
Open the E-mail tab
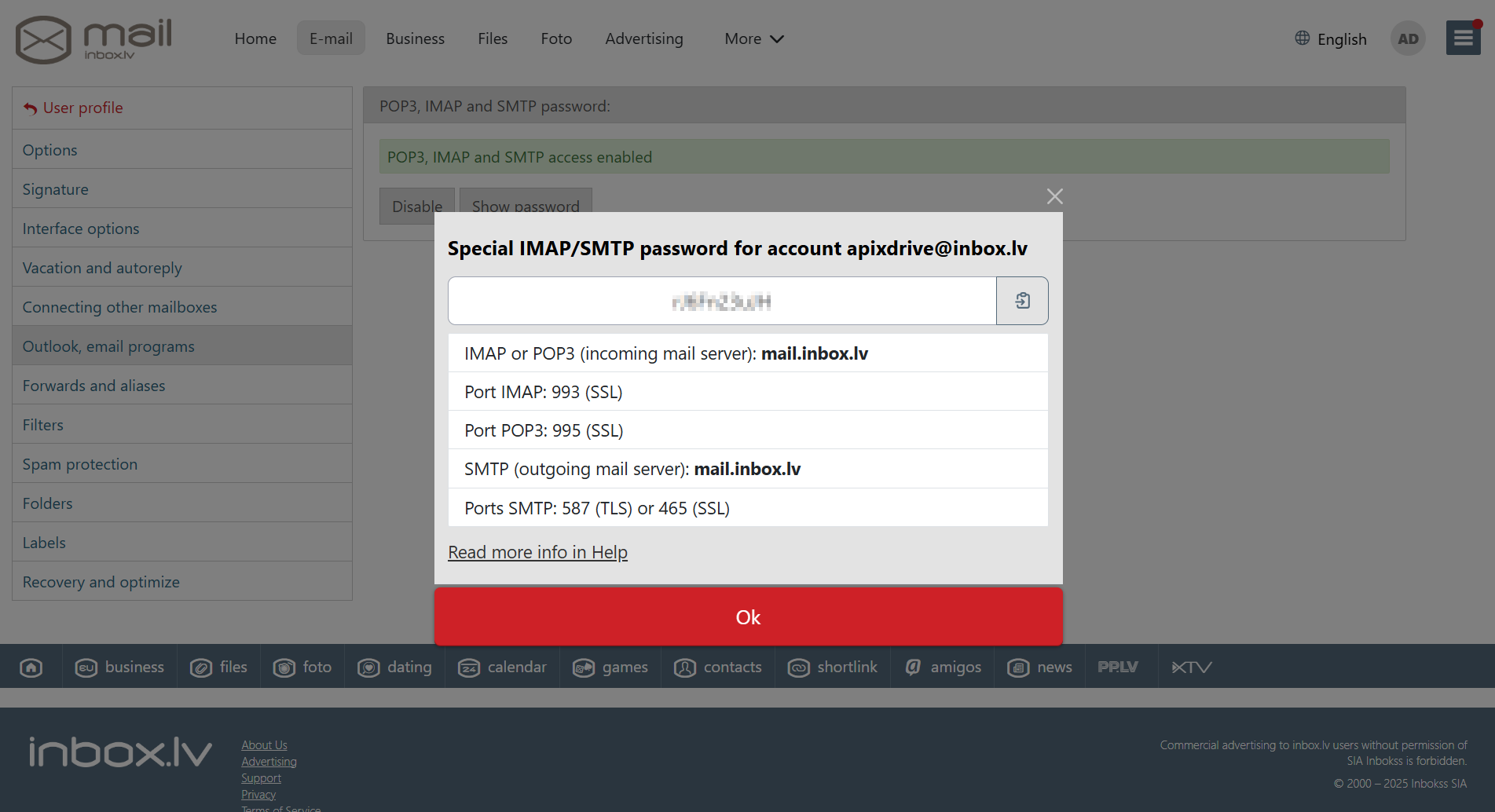click(x=331, y=38)
